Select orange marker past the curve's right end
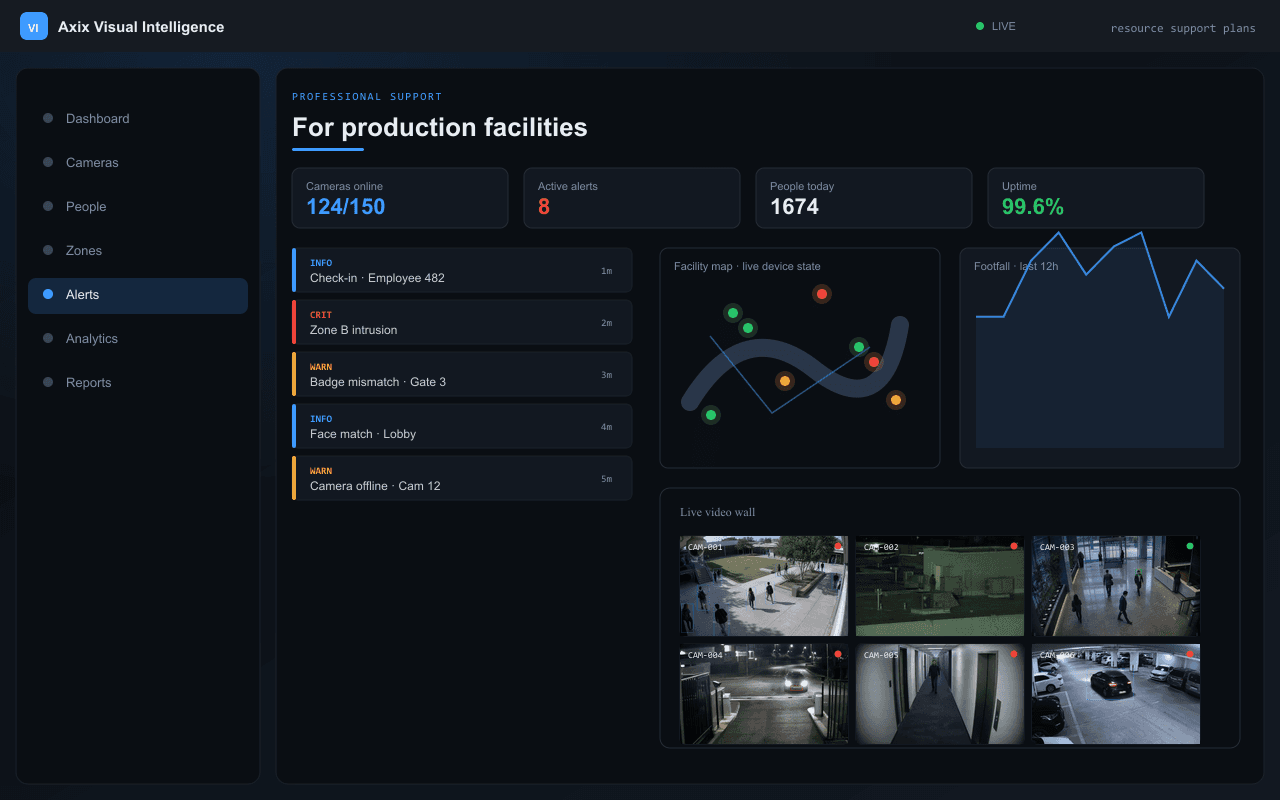Screen dimensions: 1280x800 tap(896, 400)
